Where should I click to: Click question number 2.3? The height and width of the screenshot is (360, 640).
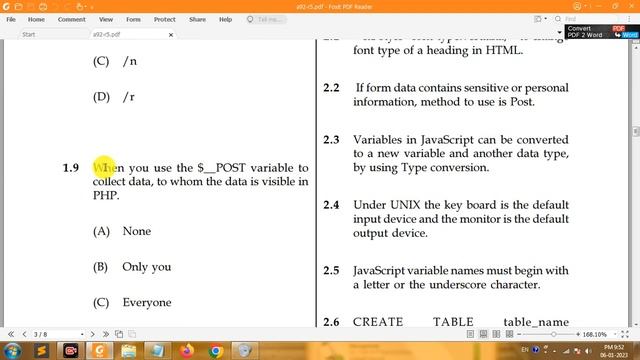(x=331, y=140)
